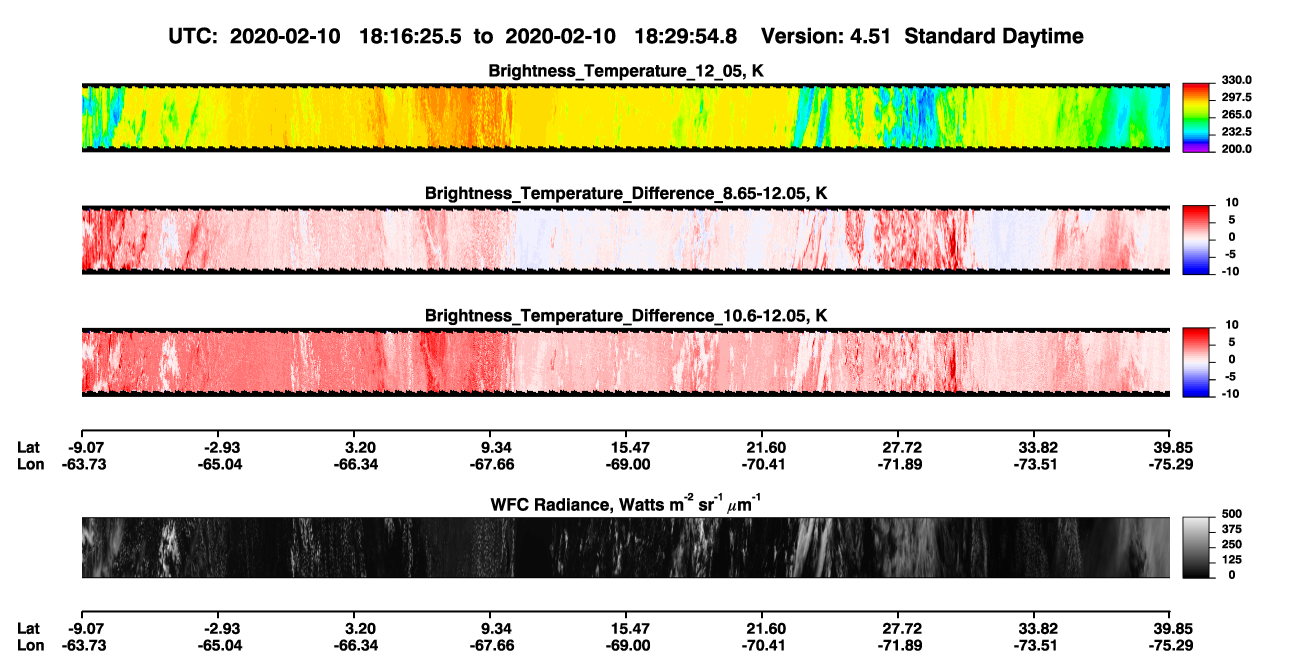The width and height of the screenshot is (1300, 667).
Task: Click upper axis longitude label -69.00
Action: [630, 464]
